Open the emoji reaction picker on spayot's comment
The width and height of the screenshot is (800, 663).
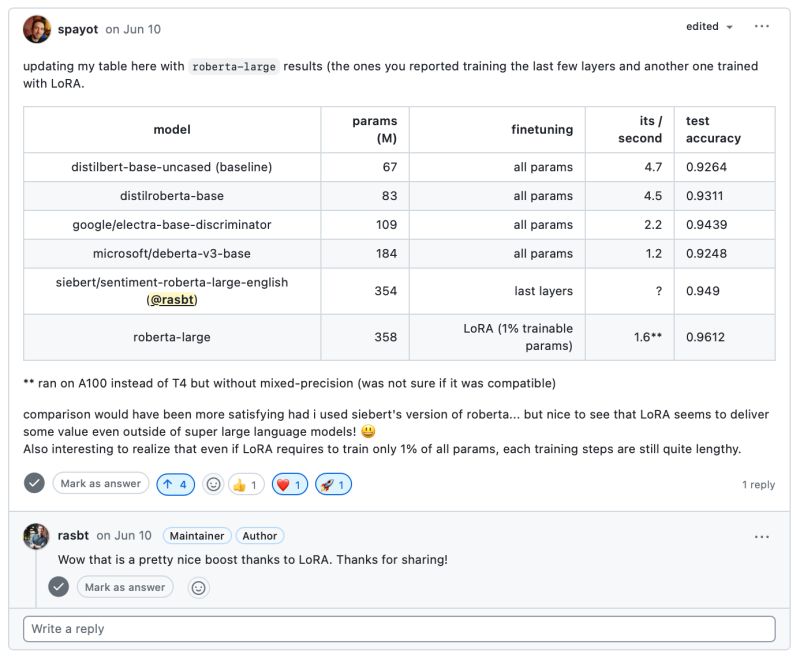(x=214, y=483)
